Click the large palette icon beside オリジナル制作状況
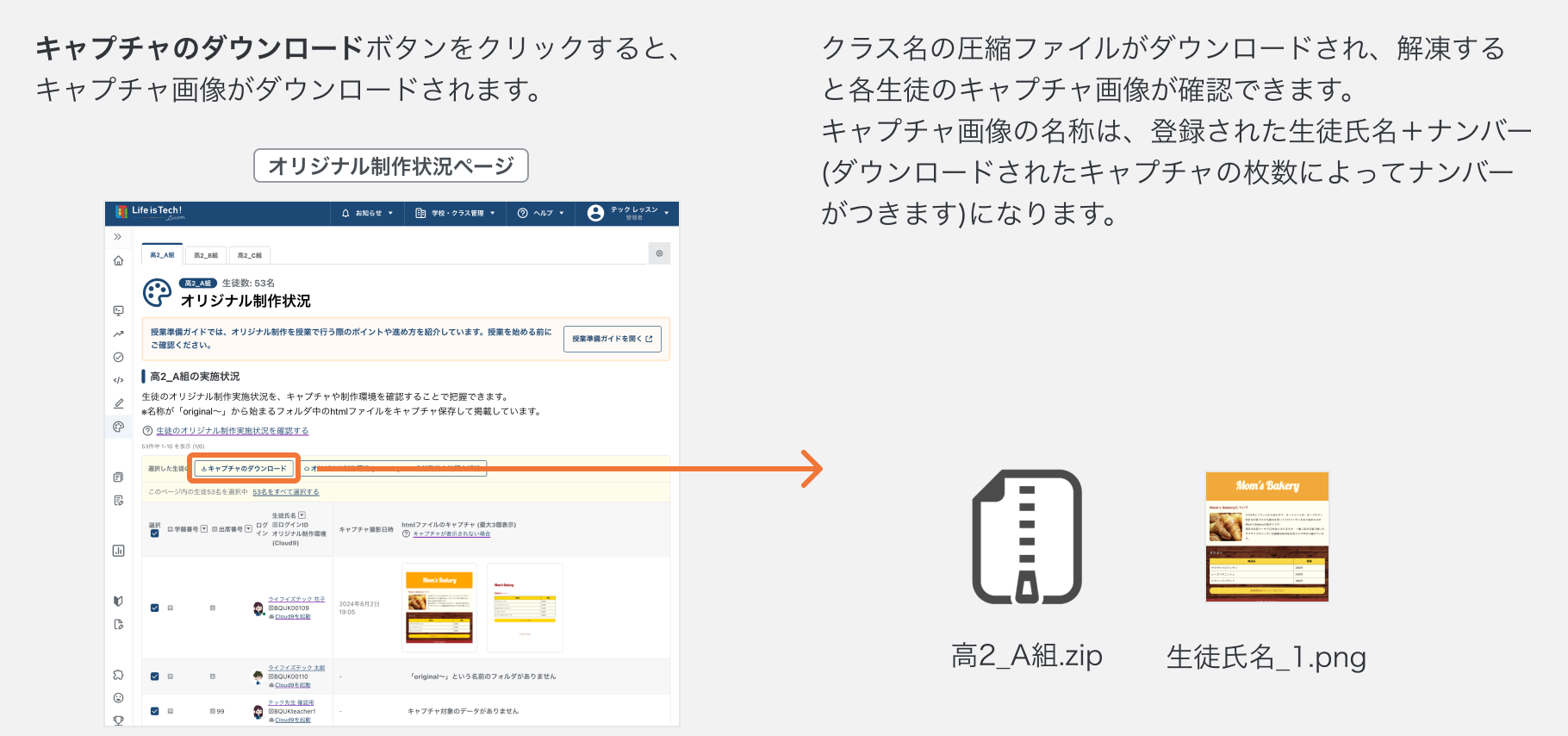1568x736 pixels. pyautogui.click(x=157, y=293)
